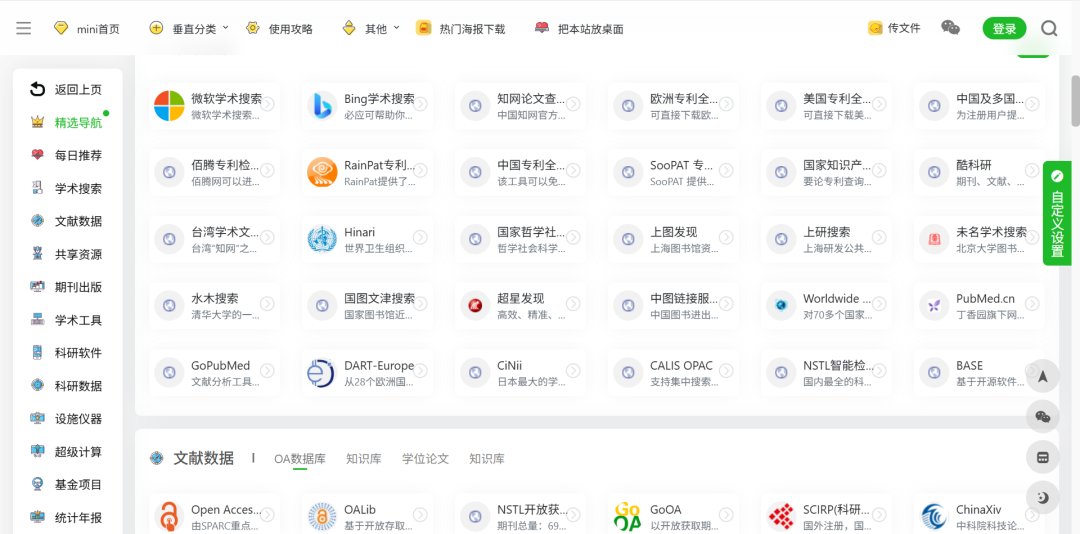This screenshot has height=534, width=1080.
Task: Open the WeChat icon in top bar
Action: tap(950, 28)
